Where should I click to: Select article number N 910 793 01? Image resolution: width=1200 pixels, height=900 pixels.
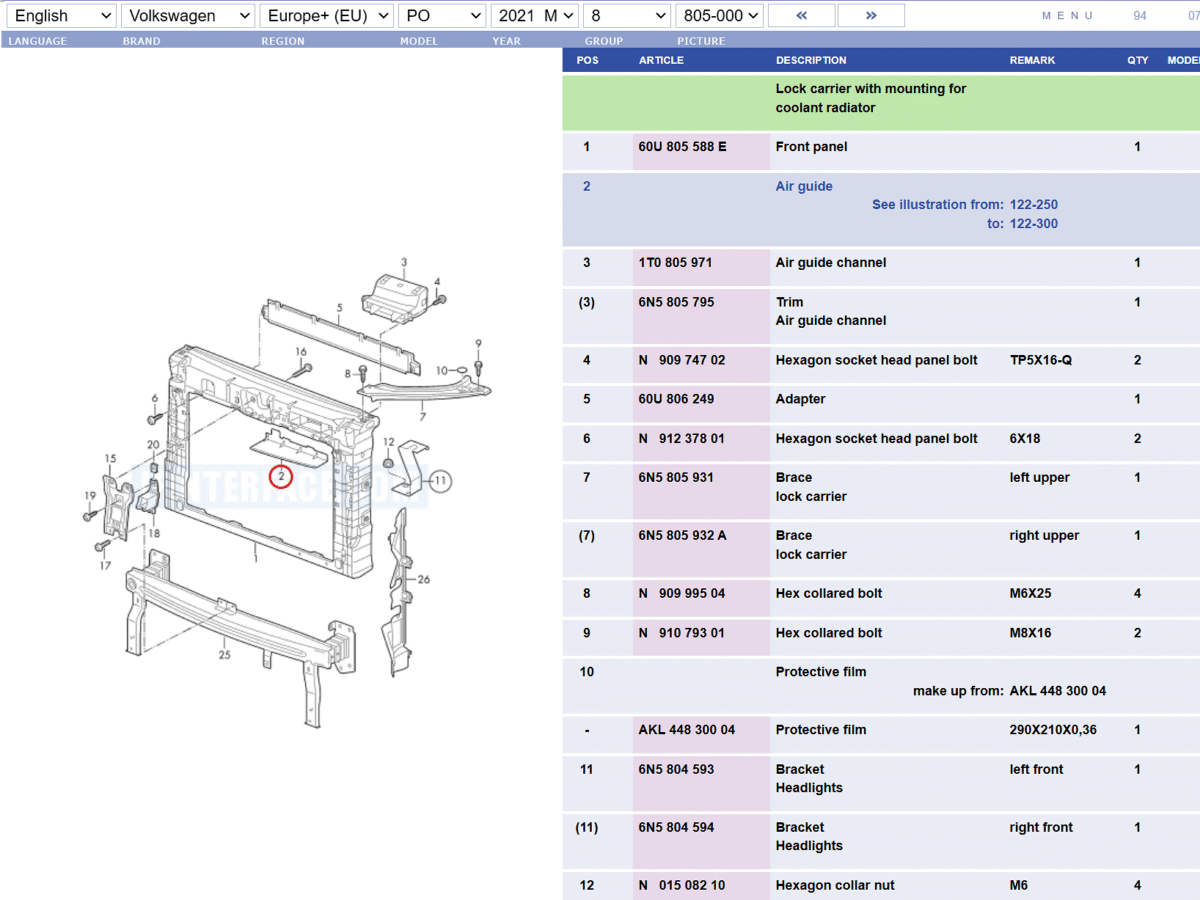coord(682,633)
